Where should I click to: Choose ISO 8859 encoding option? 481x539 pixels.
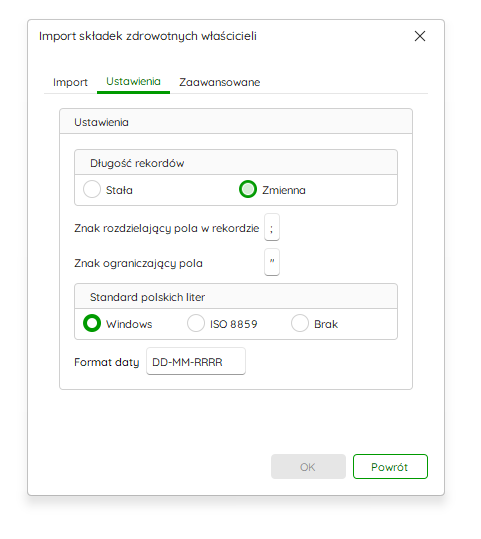point(196,323)
